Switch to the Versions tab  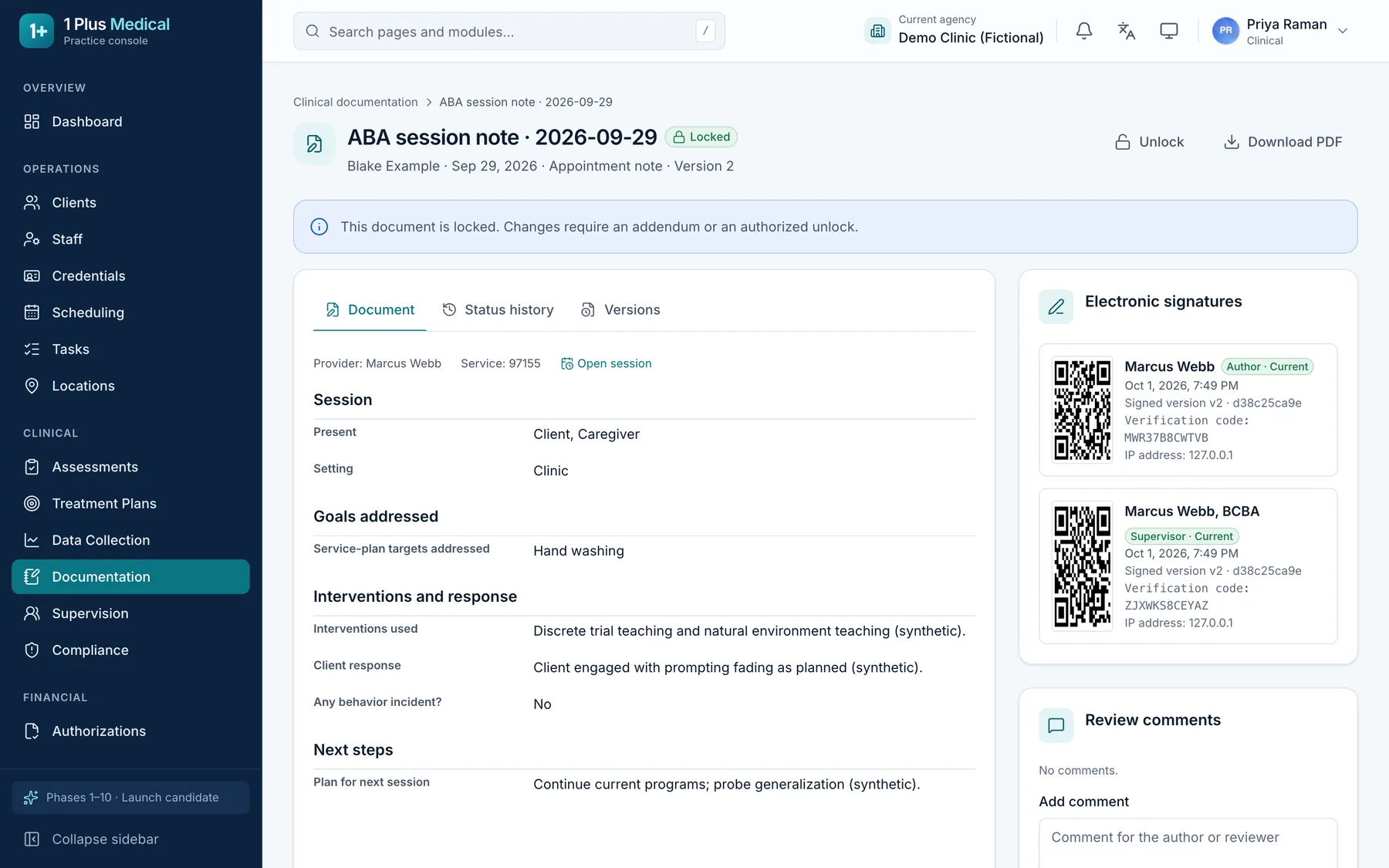620,309
